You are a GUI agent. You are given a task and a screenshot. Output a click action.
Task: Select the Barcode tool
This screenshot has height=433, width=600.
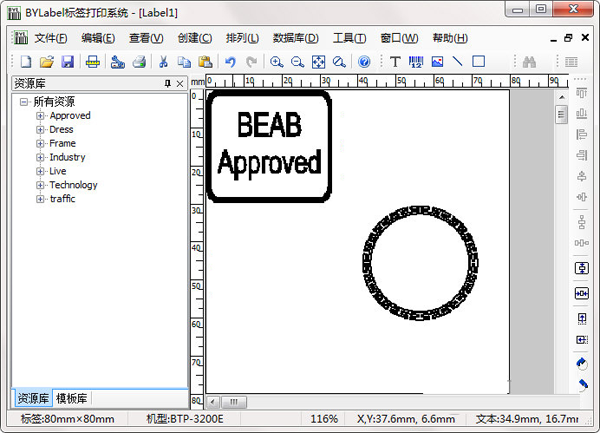[416, 61]
